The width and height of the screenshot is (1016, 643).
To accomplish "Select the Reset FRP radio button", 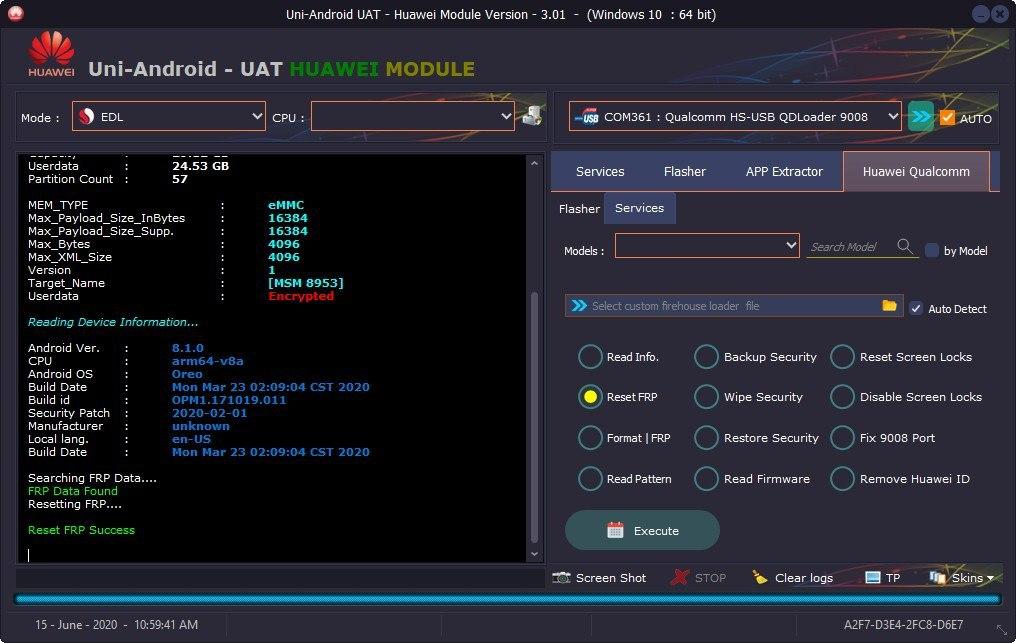I will click(x=590, y=397).
